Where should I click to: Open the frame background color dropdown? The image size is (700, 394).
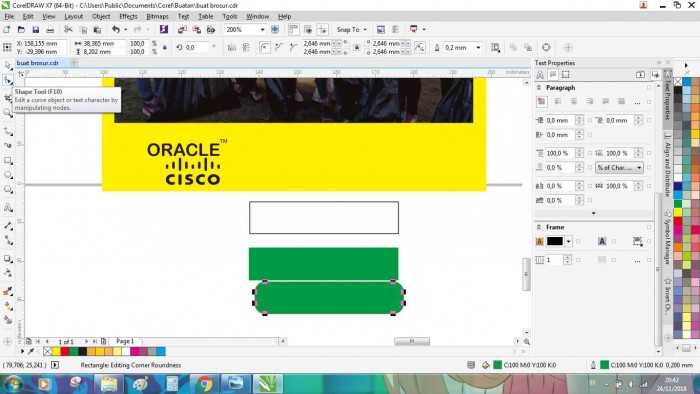pos(568,241)
